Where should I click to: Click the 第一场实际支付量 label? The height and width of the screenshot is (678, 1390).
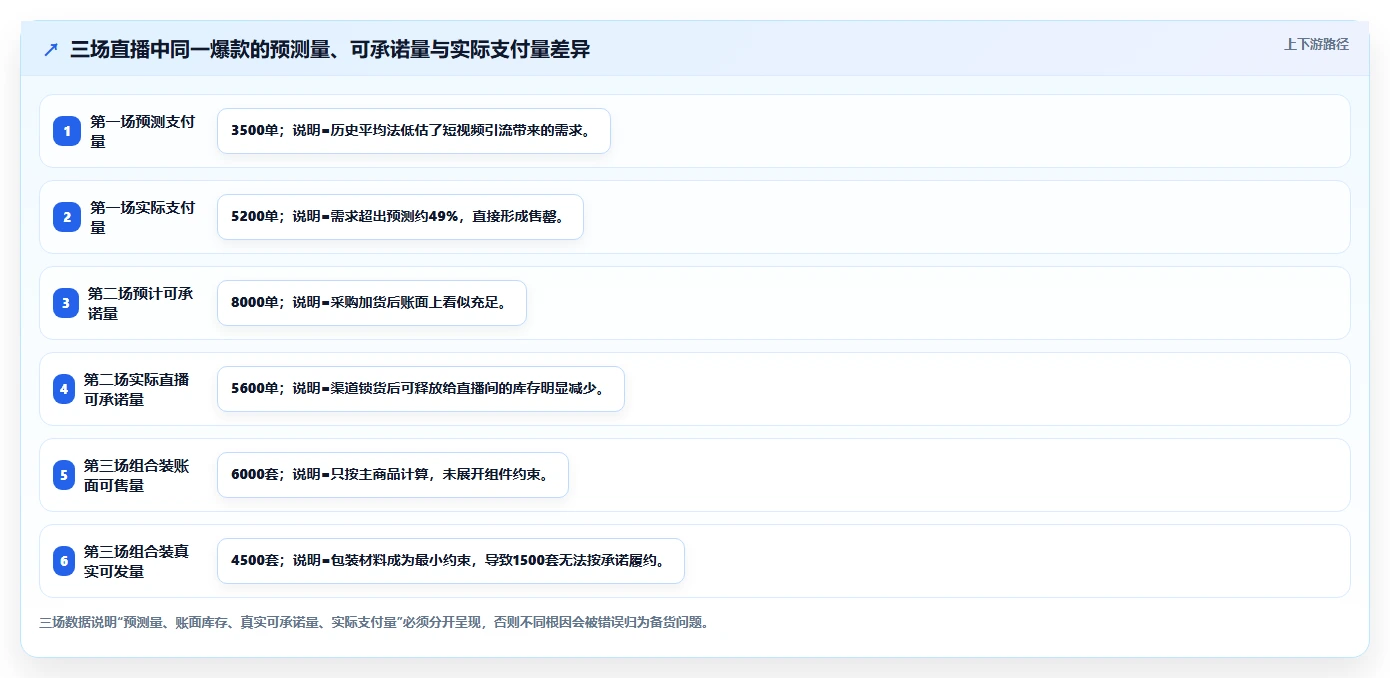coord(142,217)
